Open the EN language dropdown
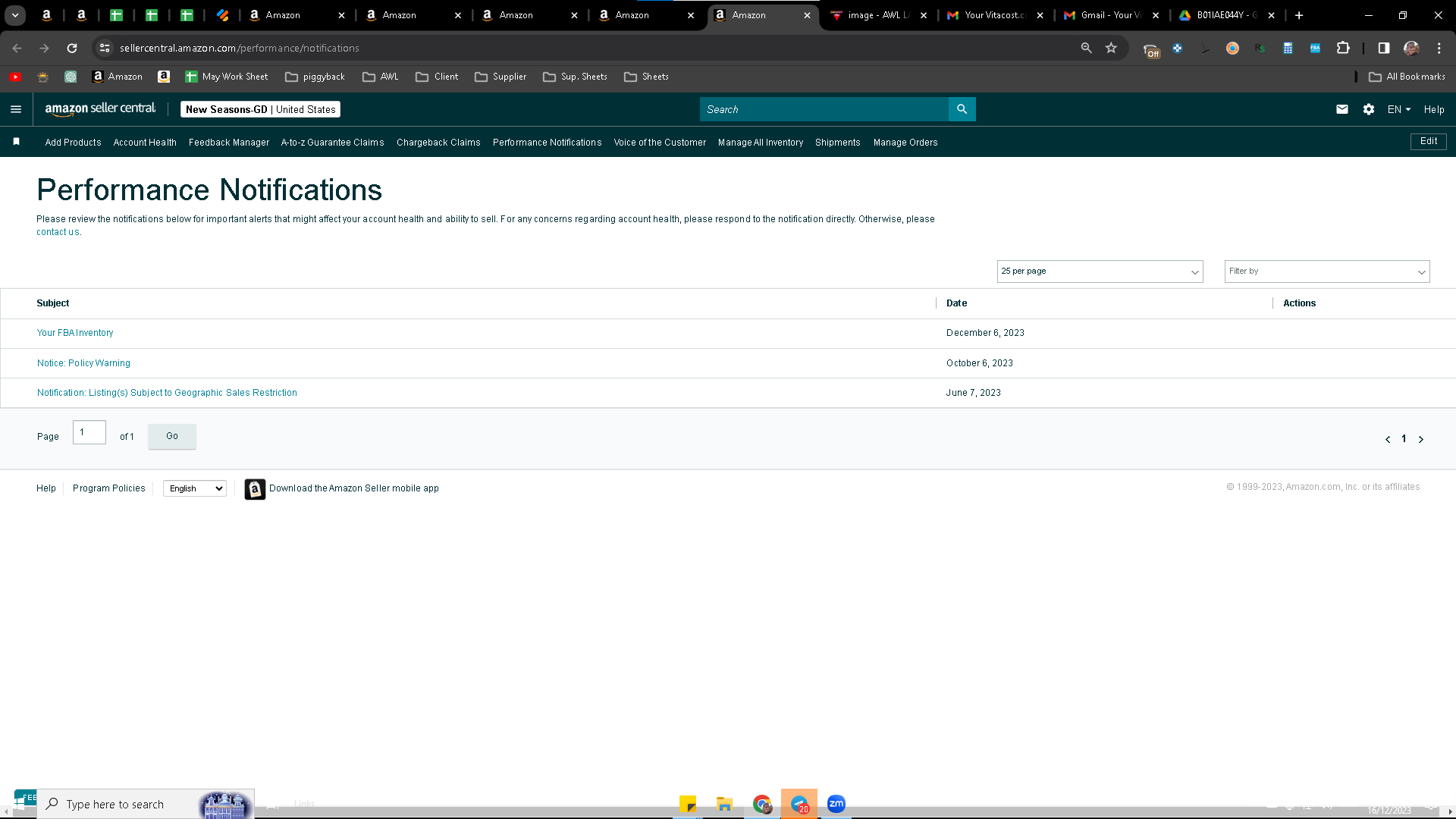This screenshot has height=819, width=1456. point(1399,109)
